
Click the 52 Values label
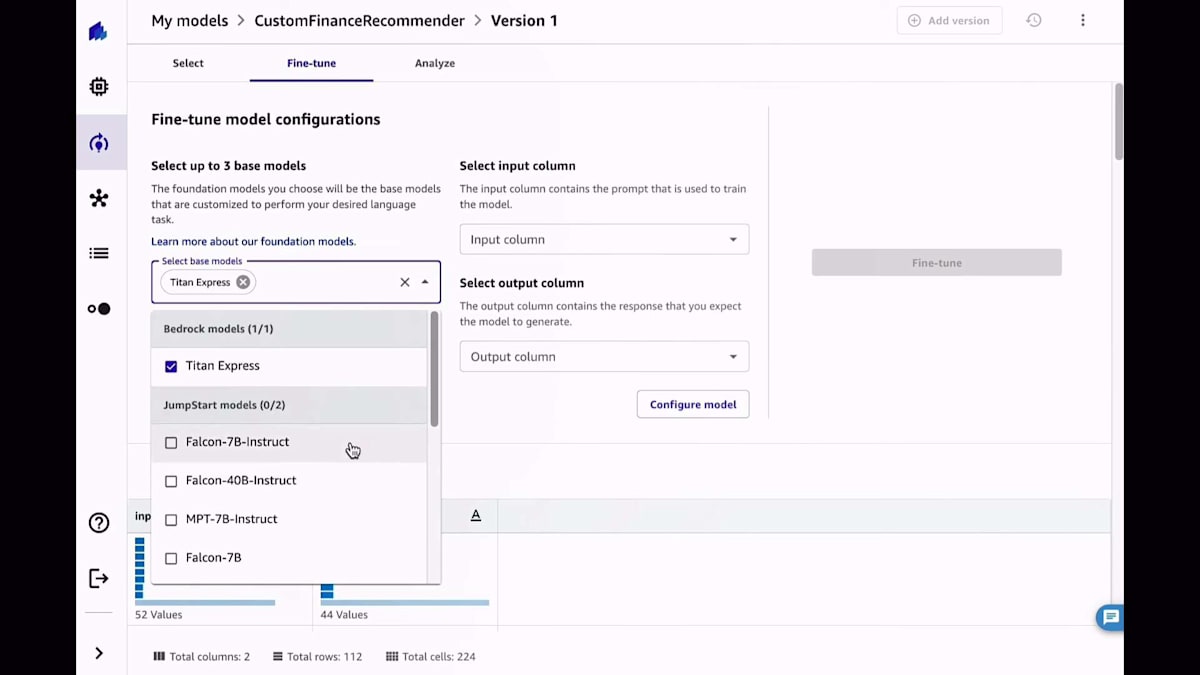click(x=159, y=615)
